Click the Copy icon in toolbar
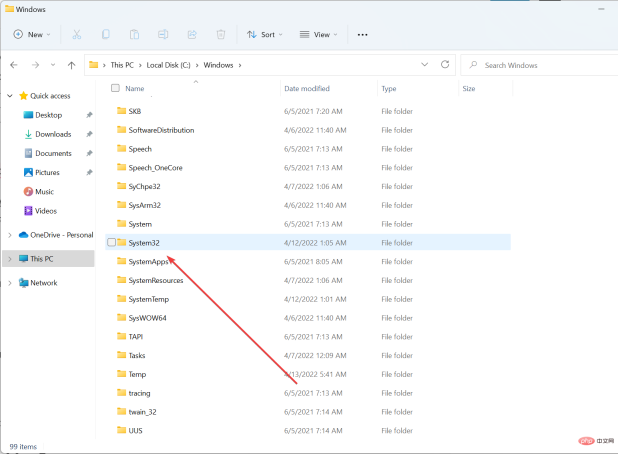Viewport: 618px width, 454px height. click(103, 34)
